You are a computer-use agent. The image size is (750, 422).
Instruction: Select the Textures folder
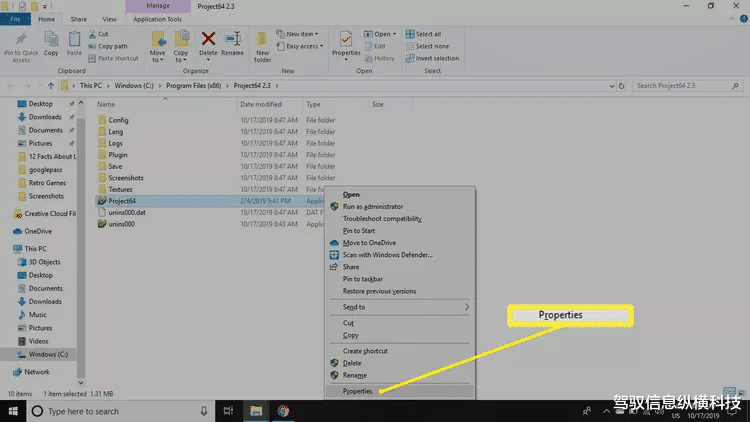120,189
